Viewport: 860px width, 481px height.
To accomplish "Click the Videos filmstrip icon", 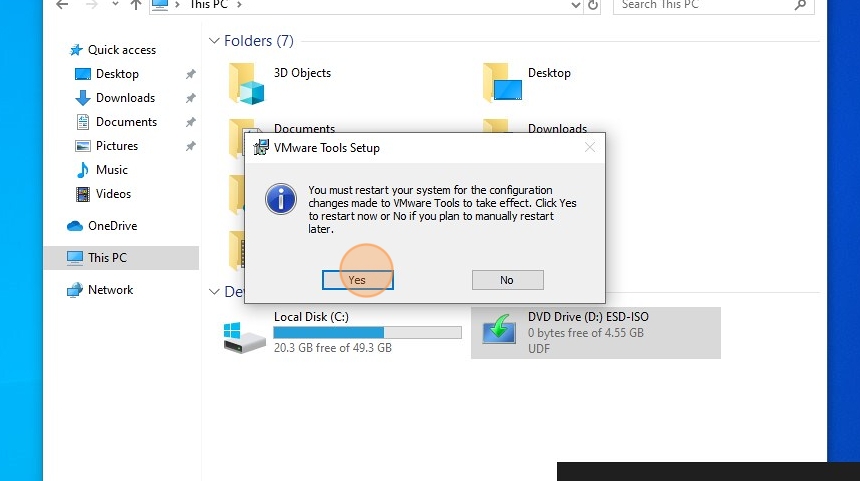I will click(83, 194).
